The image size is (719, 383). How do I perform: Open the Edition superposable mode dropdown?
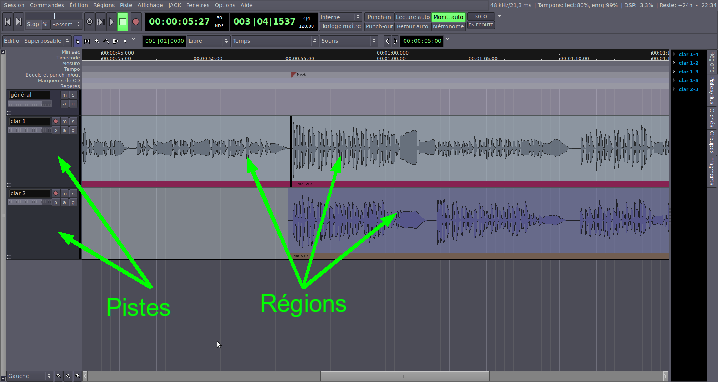(x=37, y=41)
